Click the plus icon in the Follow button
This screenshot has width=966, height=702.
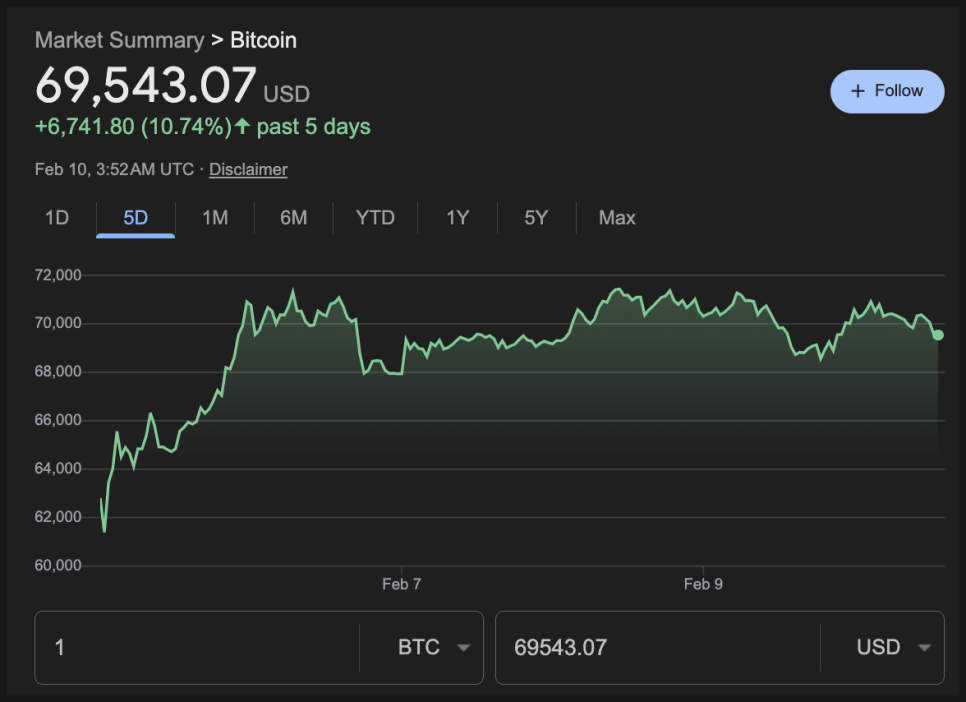tap(857, 91)
